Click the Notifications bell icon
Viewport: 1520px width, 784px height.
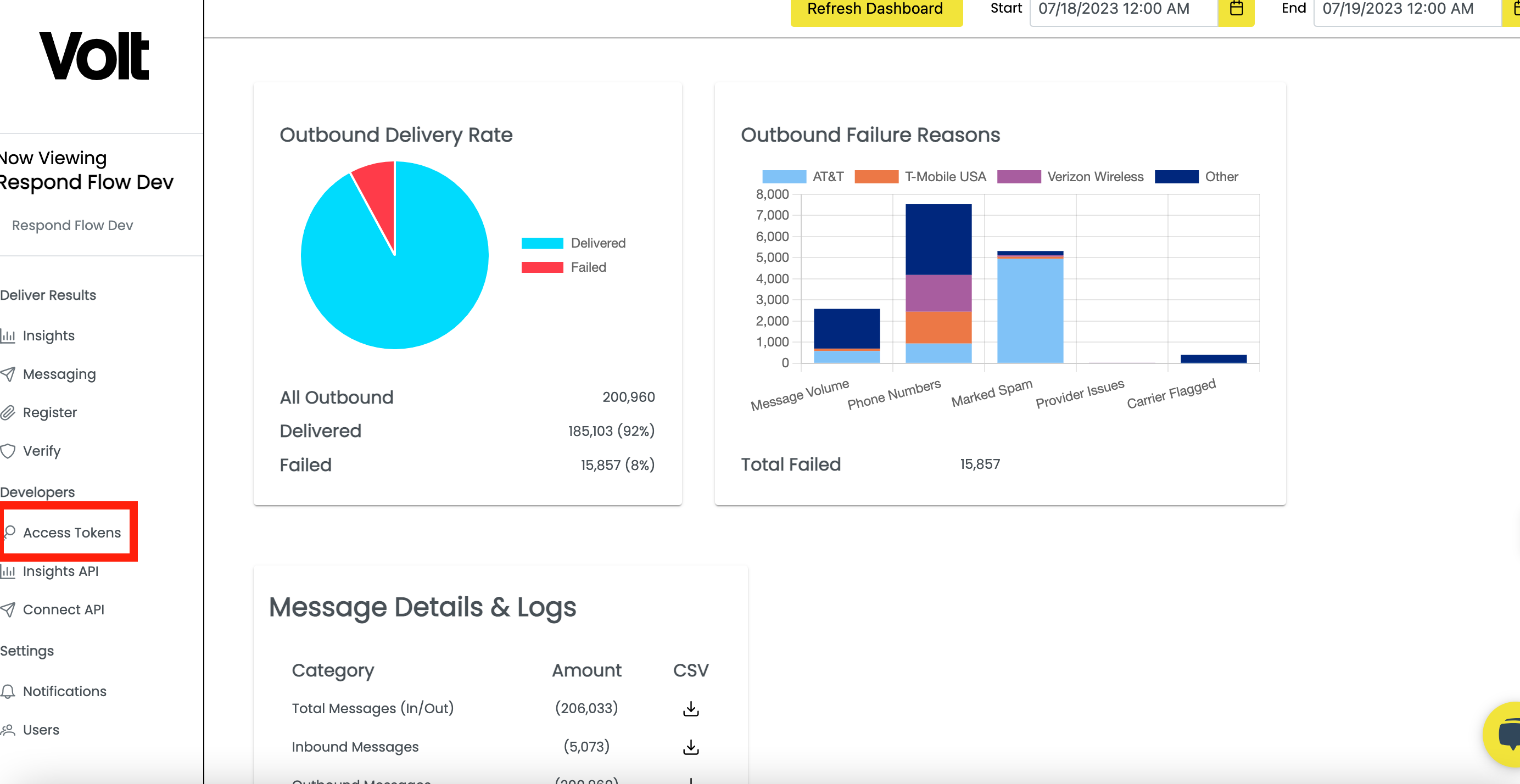click(8, 691)
